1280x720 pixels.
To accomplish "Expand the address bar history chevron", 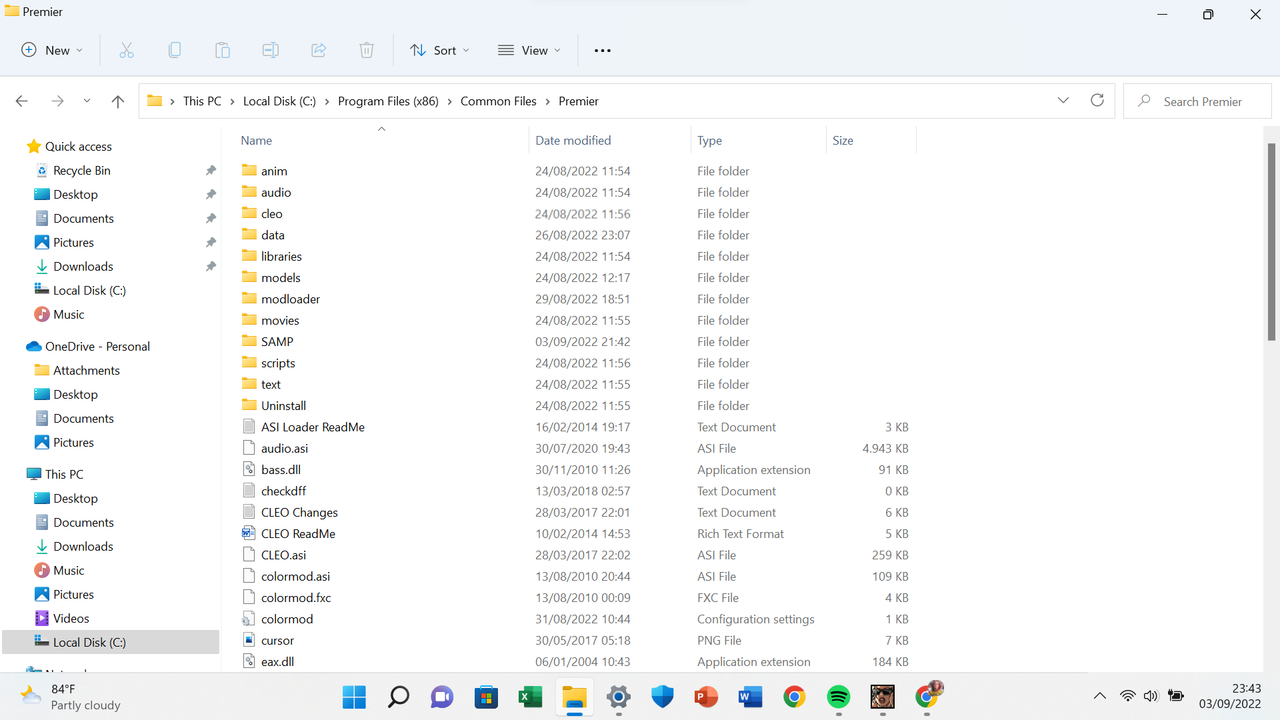I will coord(1063,101).
